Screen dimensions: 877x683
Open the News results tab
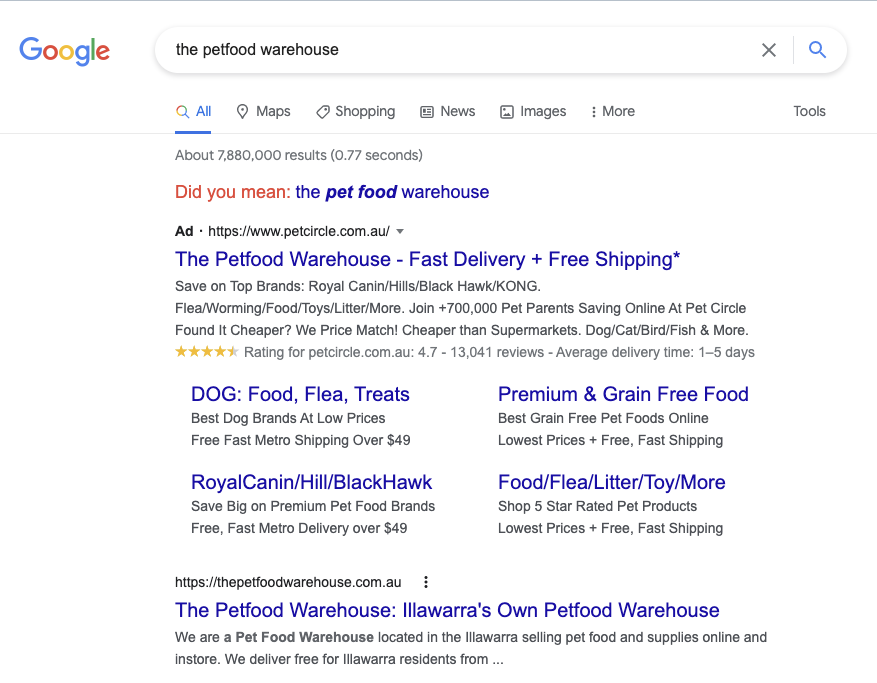(447, 111)
